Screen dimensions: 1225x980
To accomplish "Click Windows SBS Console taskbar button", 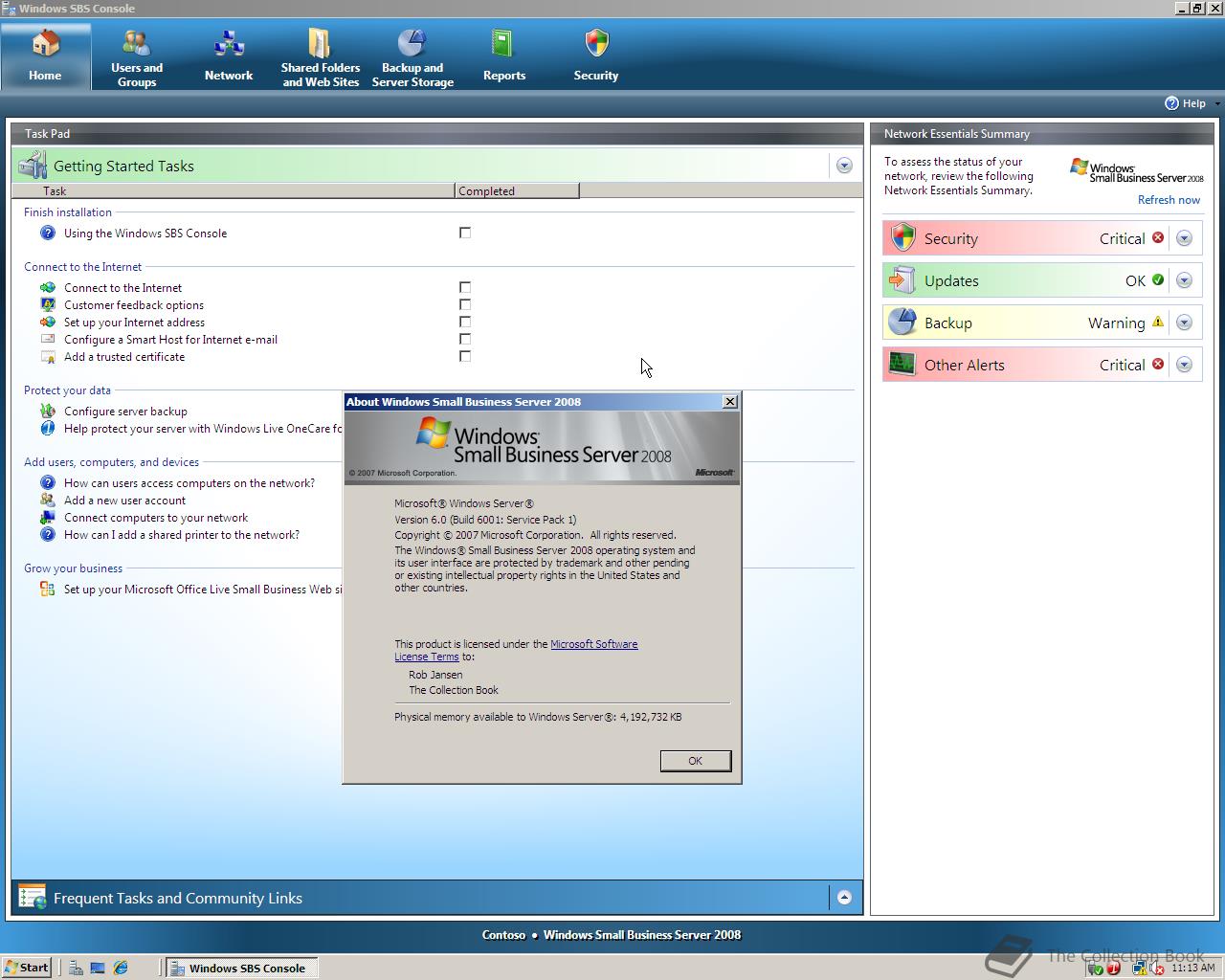I will (x=241, y=968).
